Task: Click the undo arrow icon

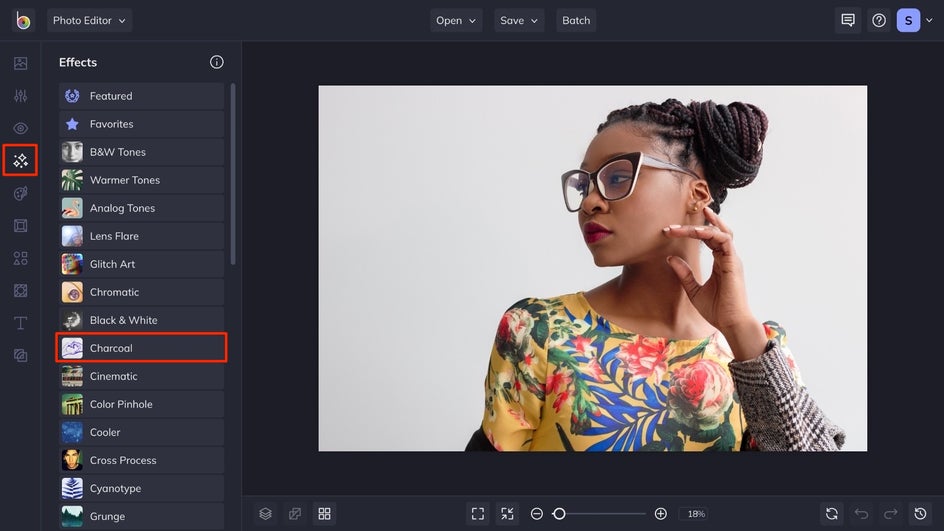Action: [x=862, y=514]
